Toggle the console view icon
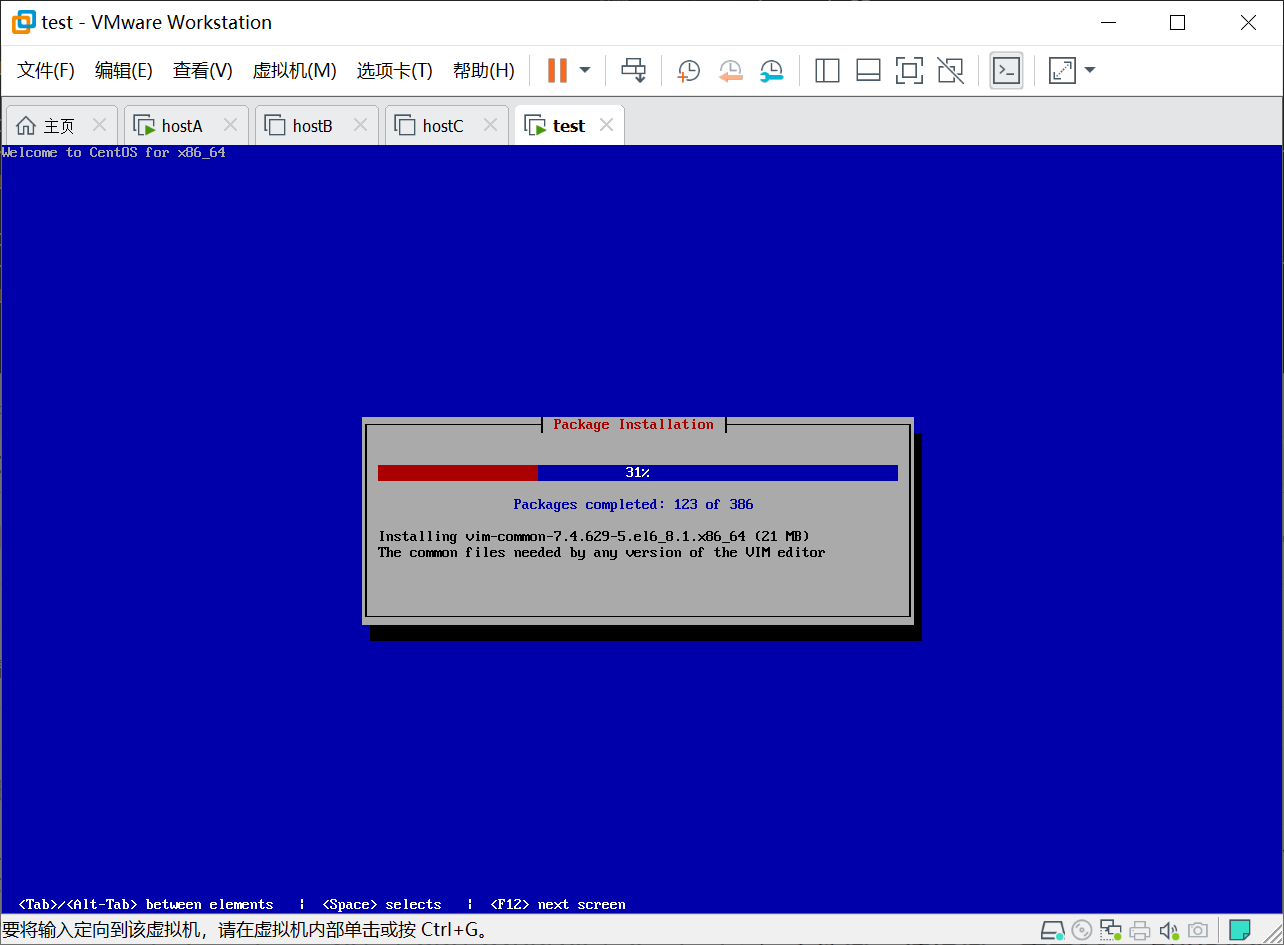The width and height of the screenshot is (1284, 945). 1006,70
